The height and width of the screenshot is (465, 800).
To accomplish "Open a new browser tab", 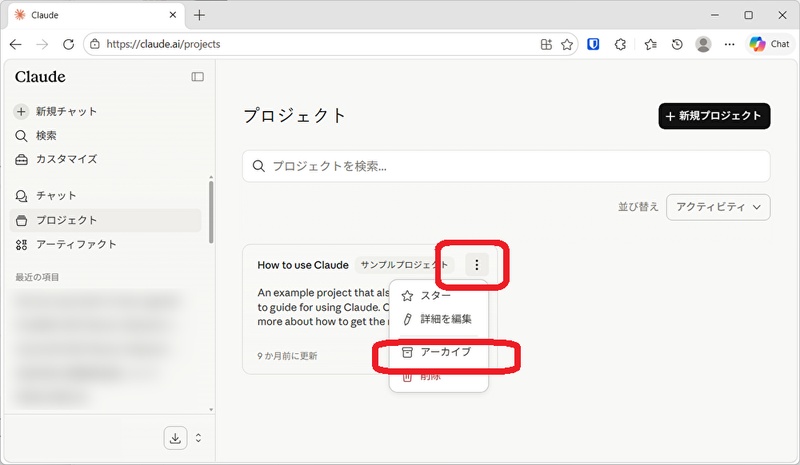I will point(199,15).
